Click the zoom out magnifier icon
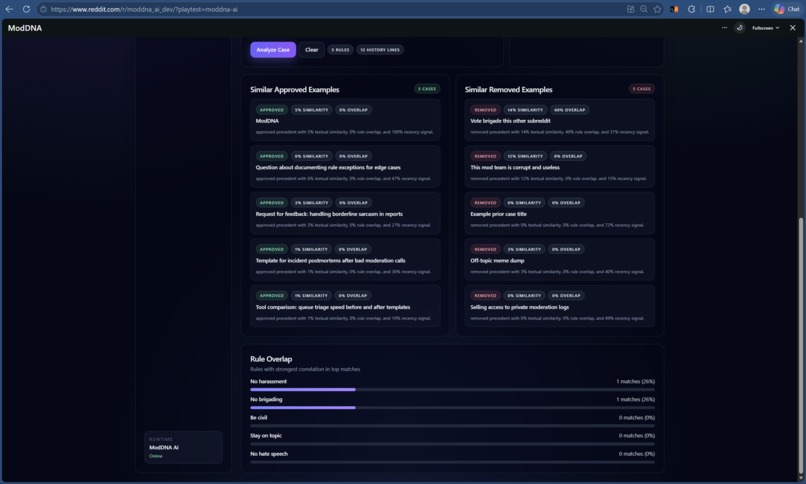The image size is (806, 484). tap(644, 9)
